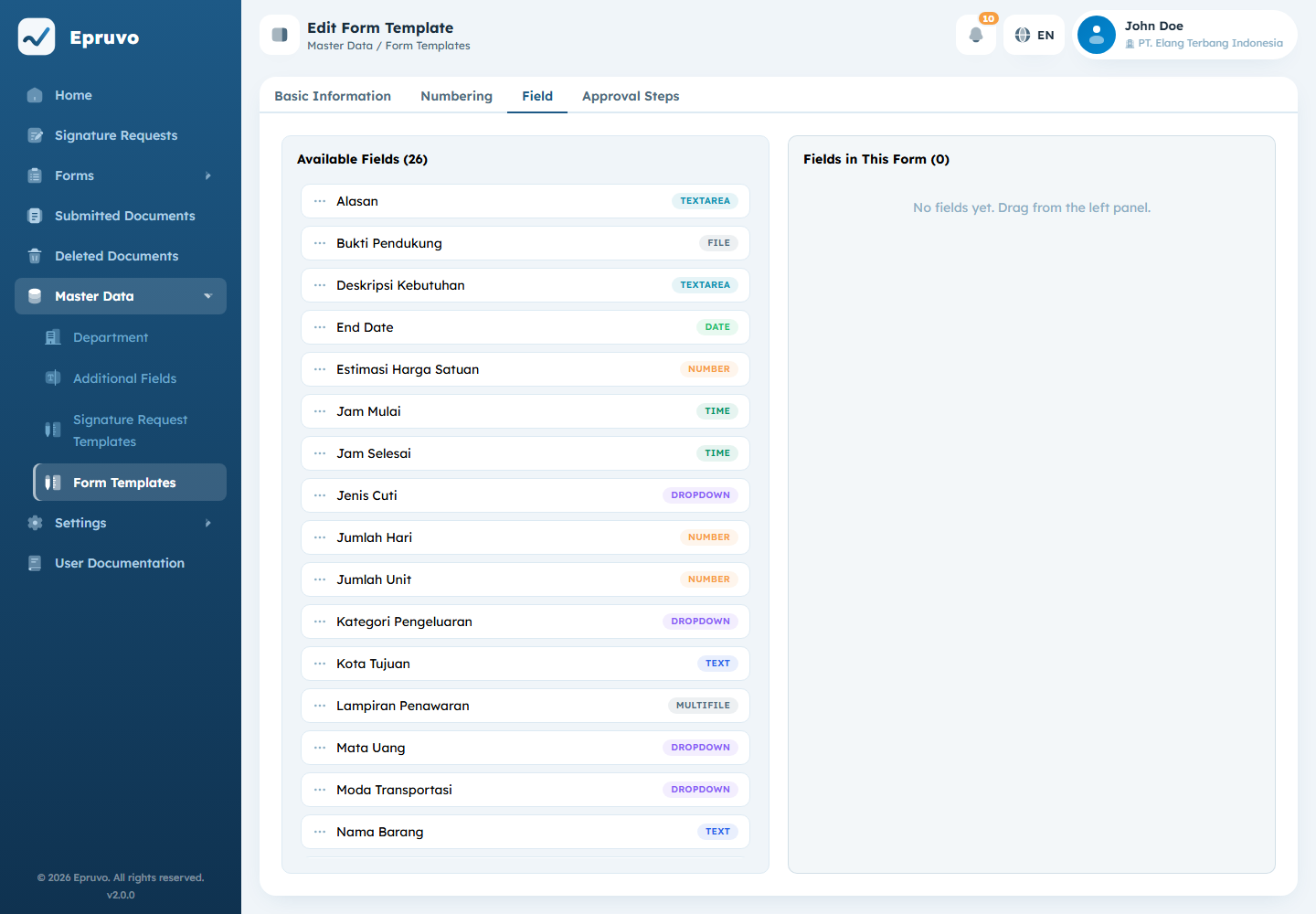Click the Deleted Documents trash icon

(x=35, y=256)
